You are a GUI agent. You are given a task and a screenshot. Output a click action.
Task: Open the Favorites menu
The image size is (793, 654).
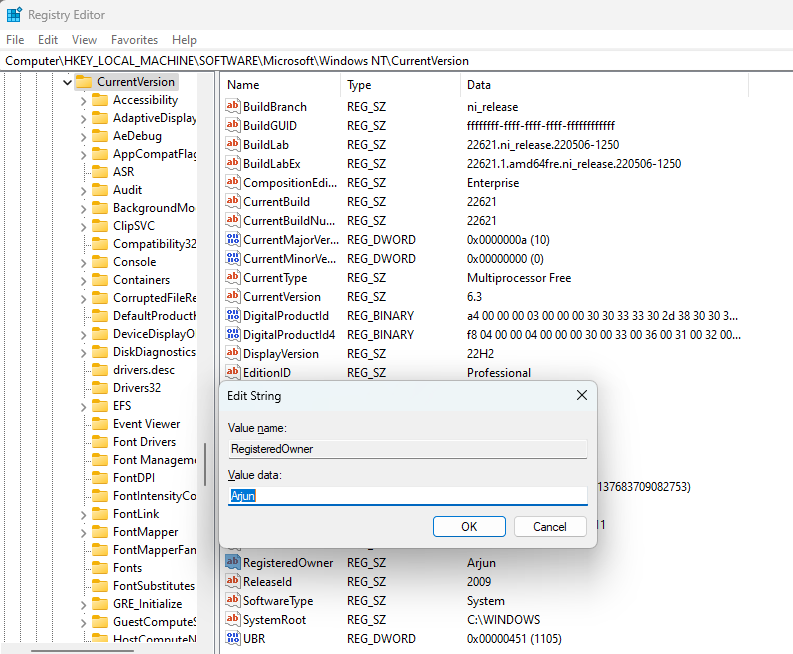click(x=134, y=39)
